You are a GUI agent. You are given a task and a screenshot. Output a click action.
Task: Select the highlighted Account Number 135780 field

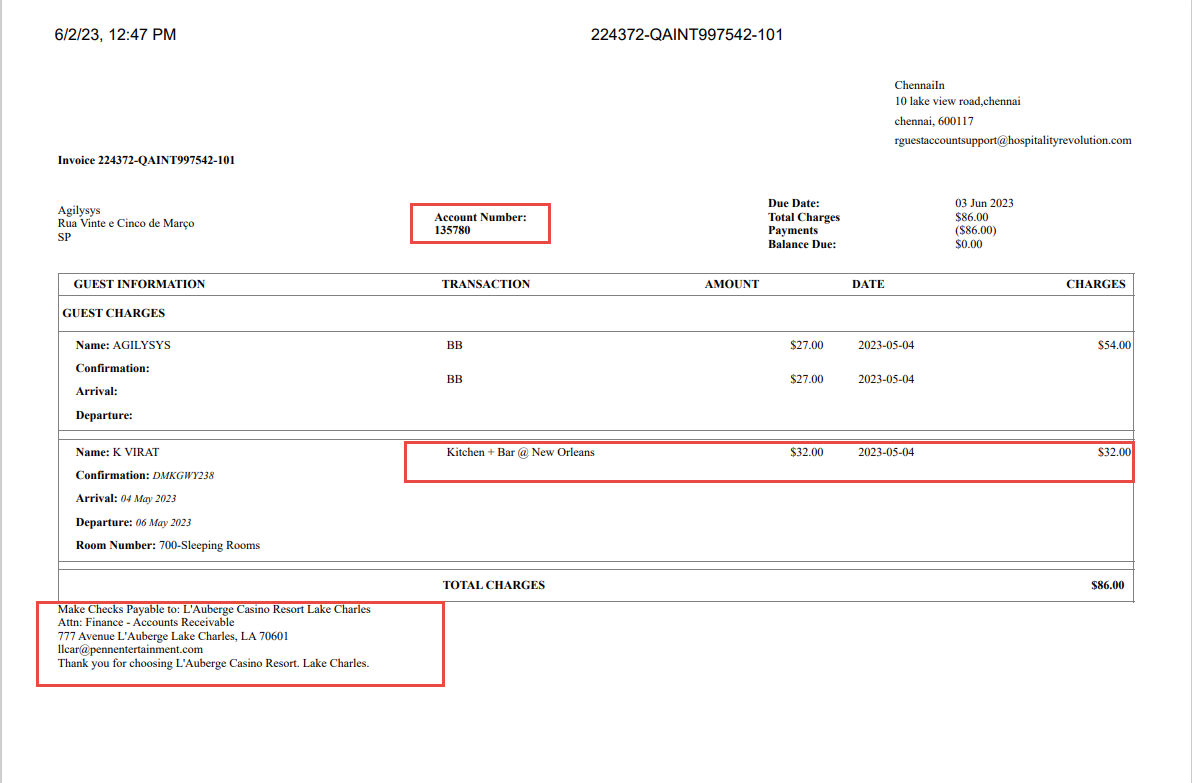(x=479, y=222)
